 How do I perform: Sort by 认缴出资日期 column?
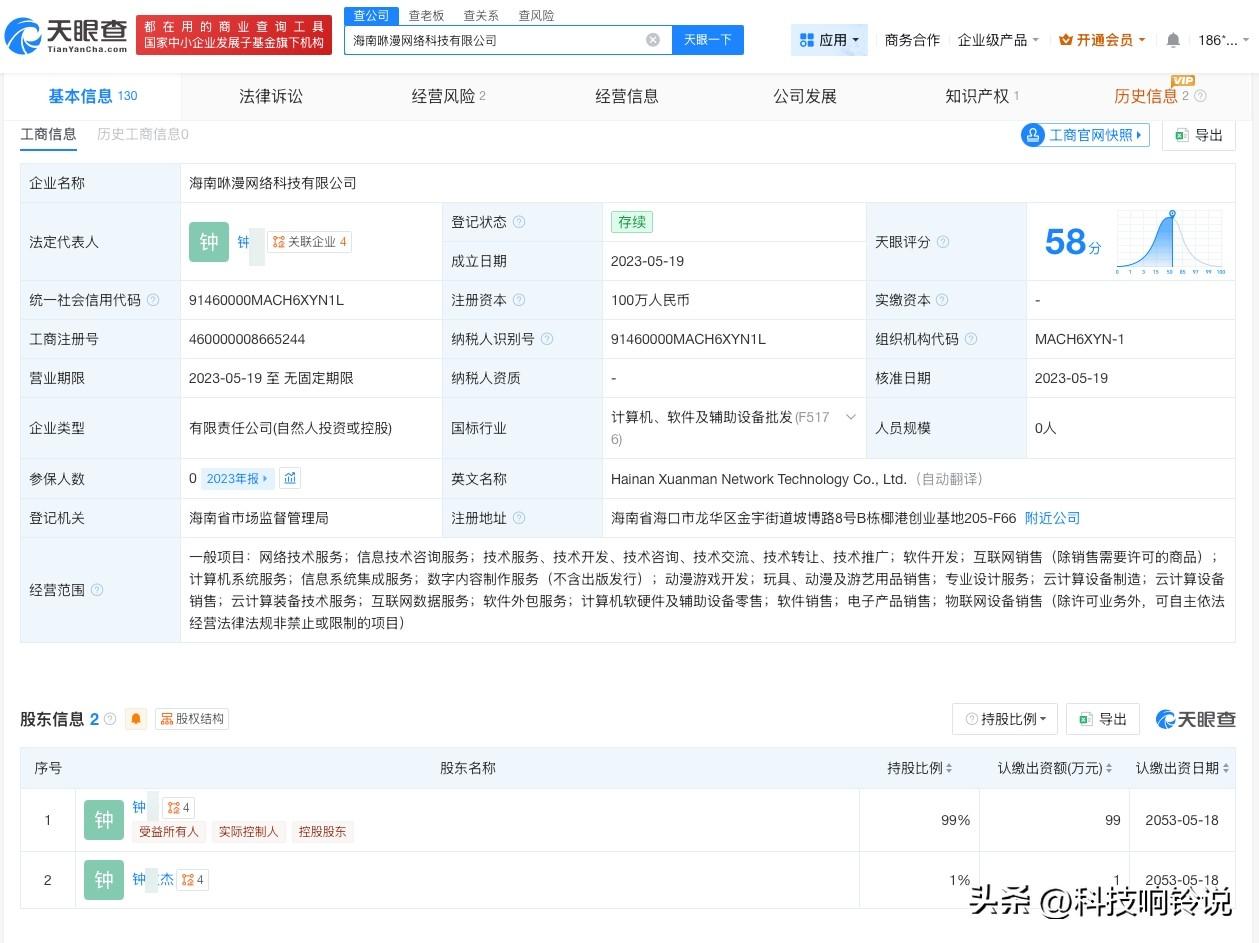coord(1182,768)
